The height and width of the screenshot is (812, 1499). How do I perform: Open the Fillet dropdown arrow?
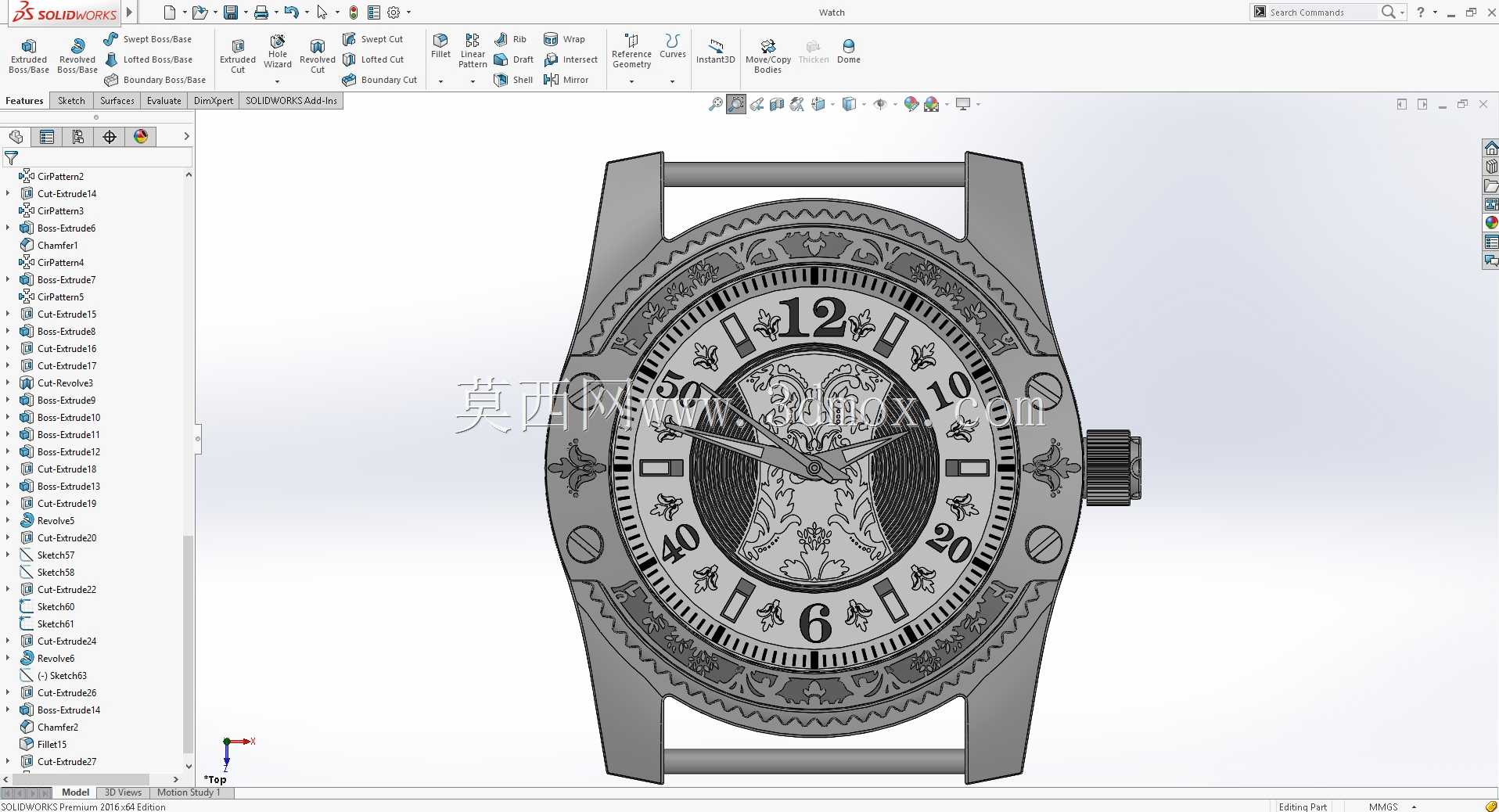[x=440, y=81]
